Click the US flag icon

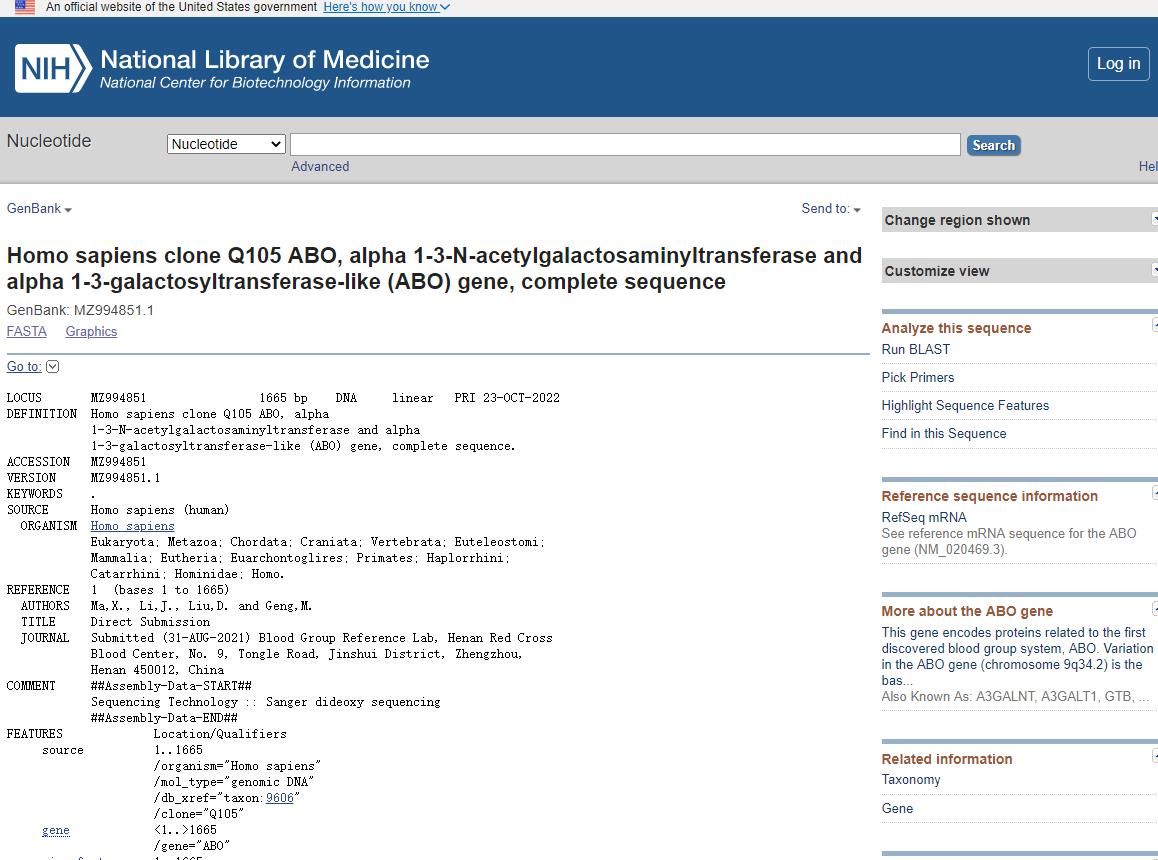(x=25, y=7)
